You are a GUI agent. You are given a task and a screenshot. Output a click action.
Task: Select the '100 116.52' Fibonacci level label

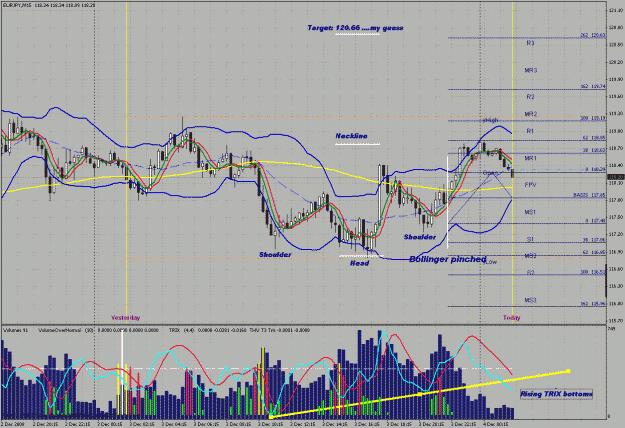pos(593,271)
